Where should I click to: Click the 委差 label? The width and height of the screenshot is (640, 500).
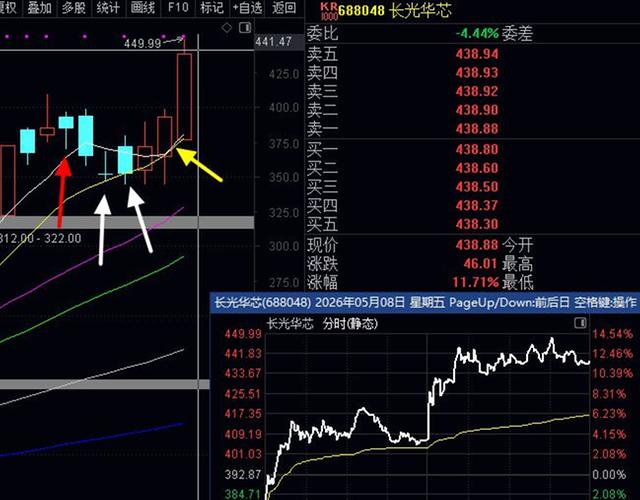click(518, 33)
